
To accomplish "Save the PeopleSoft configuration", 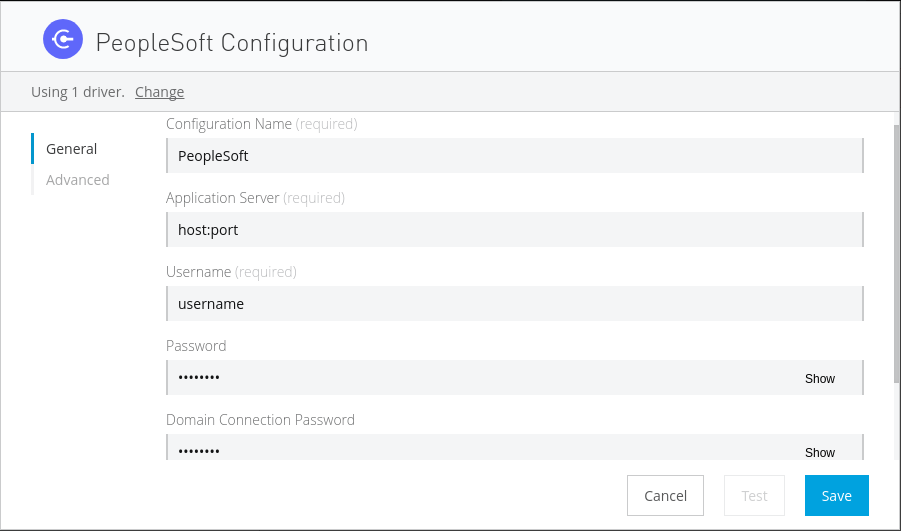I will pos(836,495).
